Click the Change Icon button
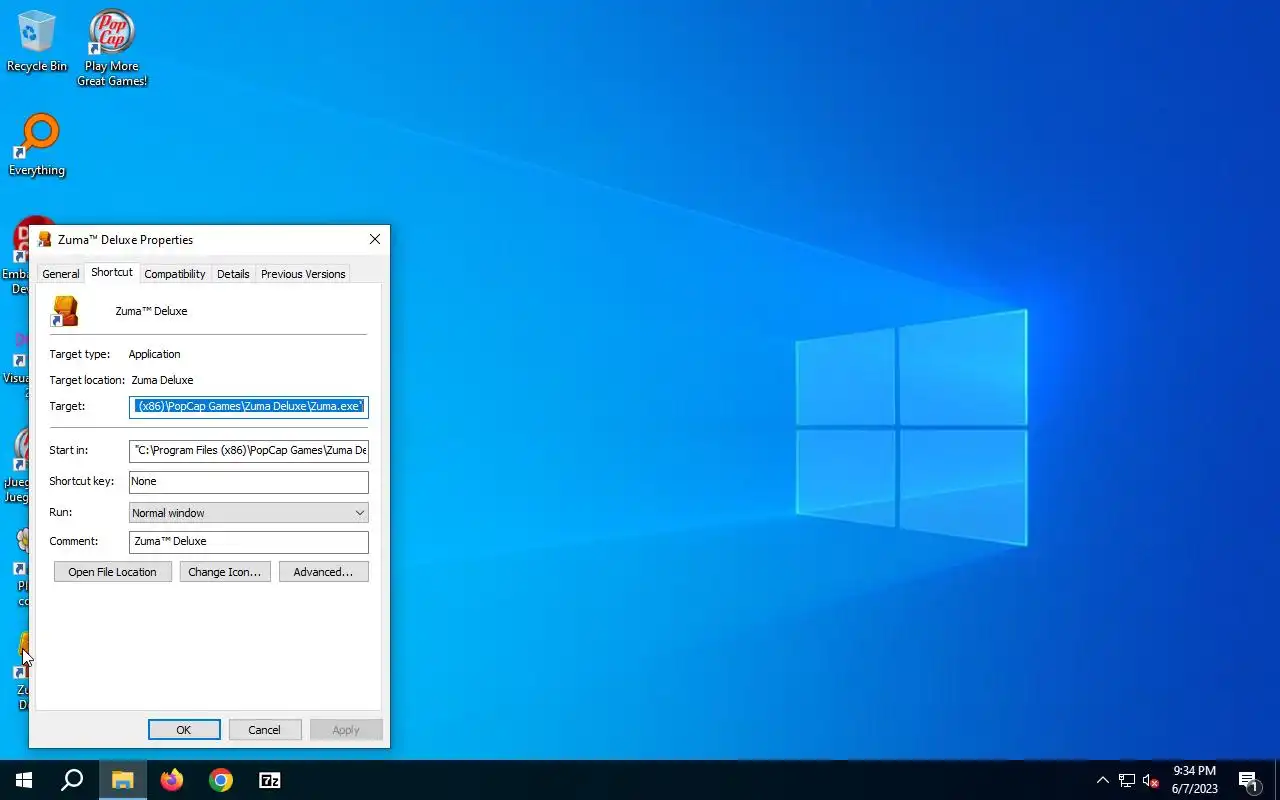The image size is (1280, 800). (225, 572)
